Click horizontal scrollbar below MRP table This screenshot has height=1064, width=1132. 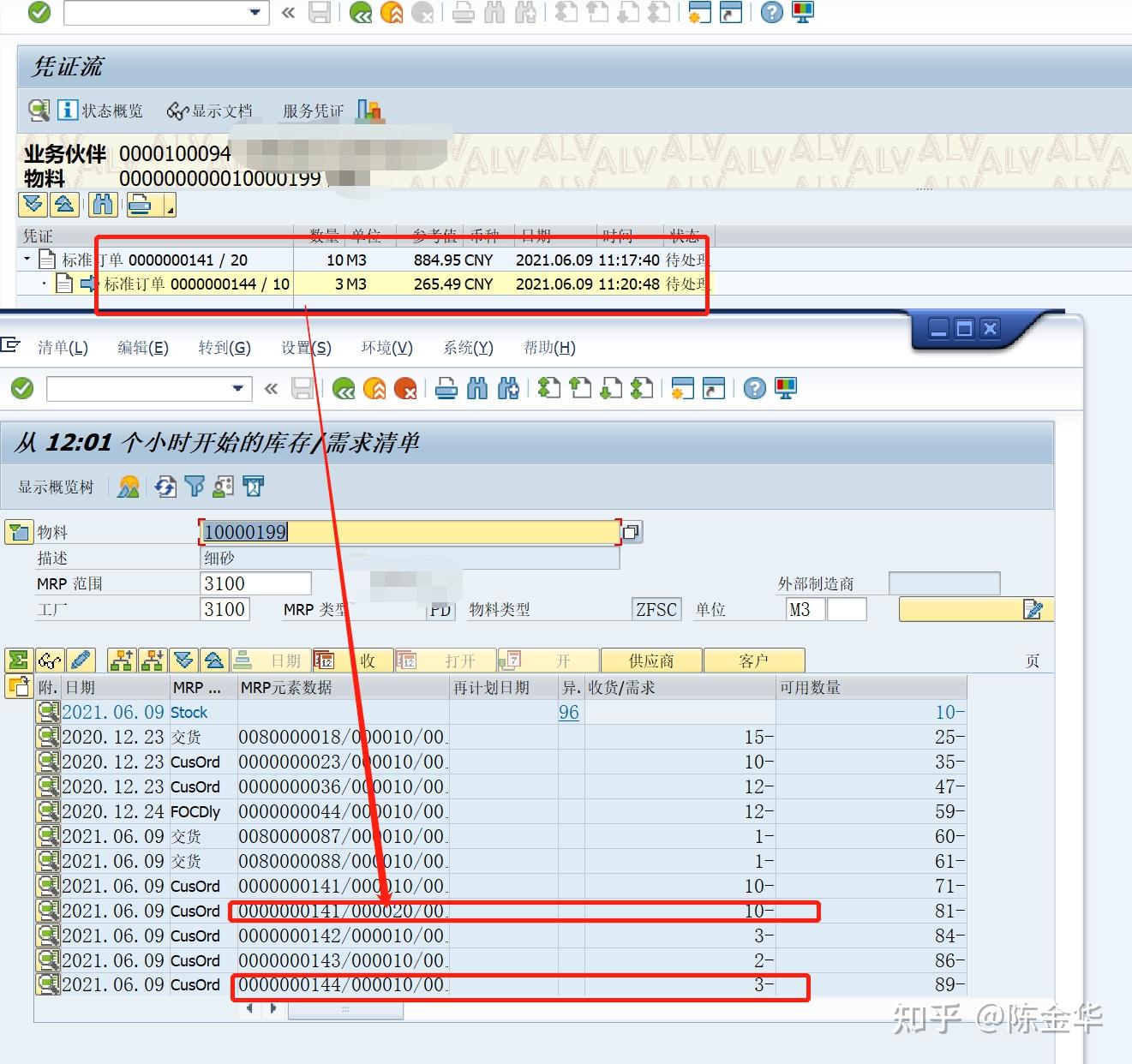coord(344,1009)
